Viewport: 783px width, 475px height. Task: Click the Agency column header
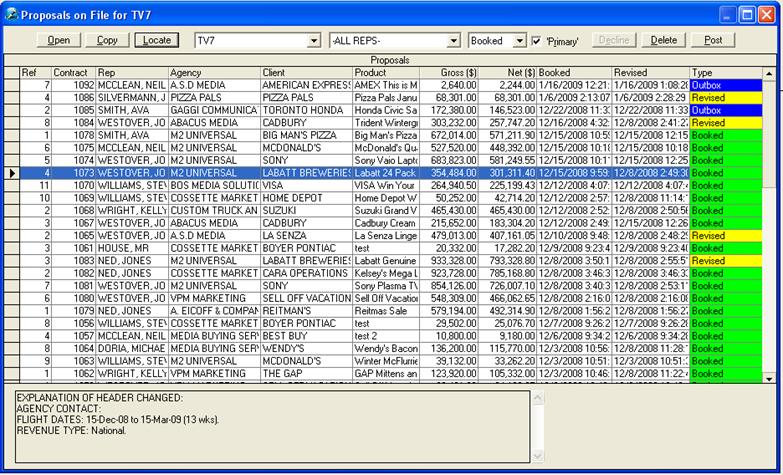[x=214, y=73]
